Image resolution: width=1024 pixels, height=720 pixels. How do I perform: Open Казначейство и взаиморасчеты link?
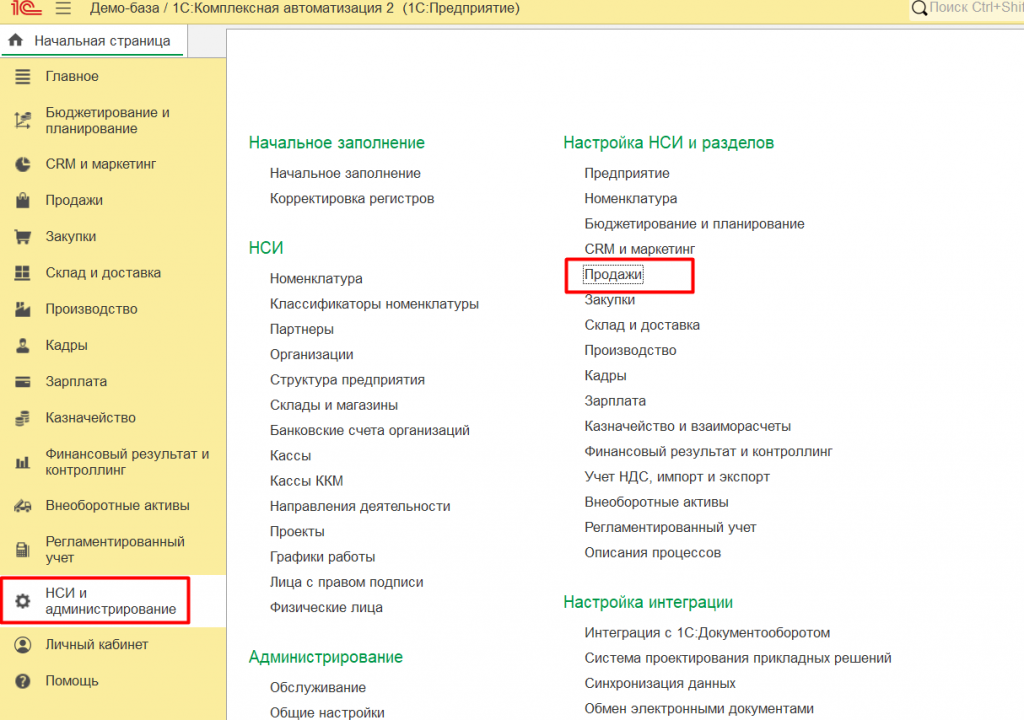click(688, 427)
